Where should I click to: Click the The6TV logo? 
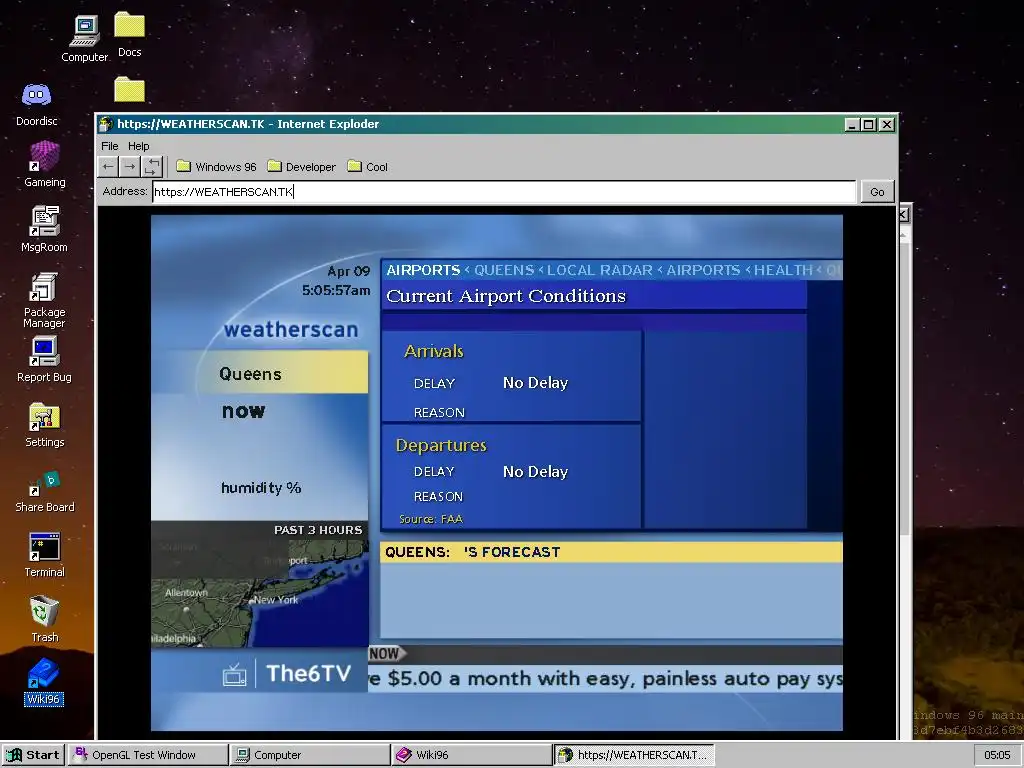[308, 673]
